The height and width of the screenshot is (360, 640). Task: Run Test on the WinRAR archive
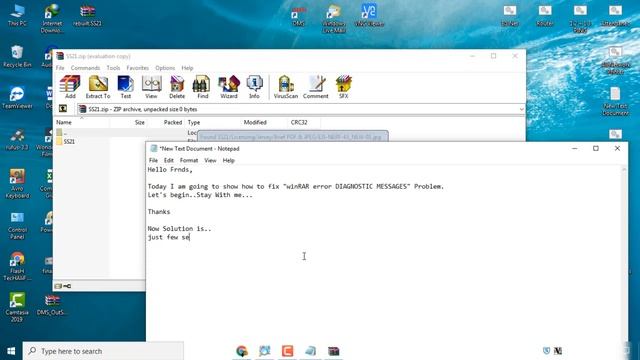[125, 87]
